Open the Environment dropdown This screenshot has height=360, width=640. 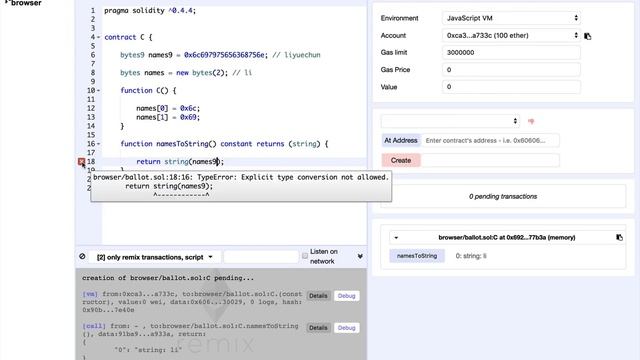[x=511, y=18]
